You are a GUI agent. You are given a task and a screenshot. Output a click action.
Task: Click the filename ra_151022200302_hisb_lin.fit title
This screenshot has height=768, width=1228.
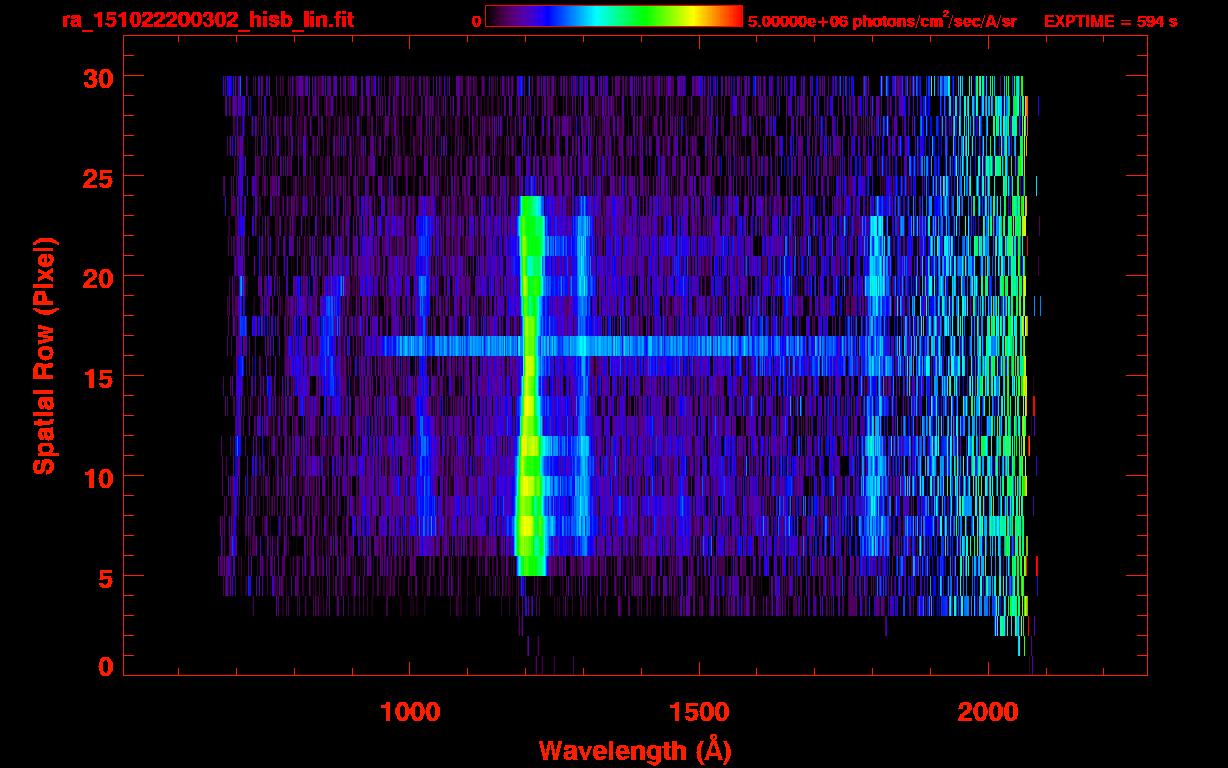coord(208,20)
